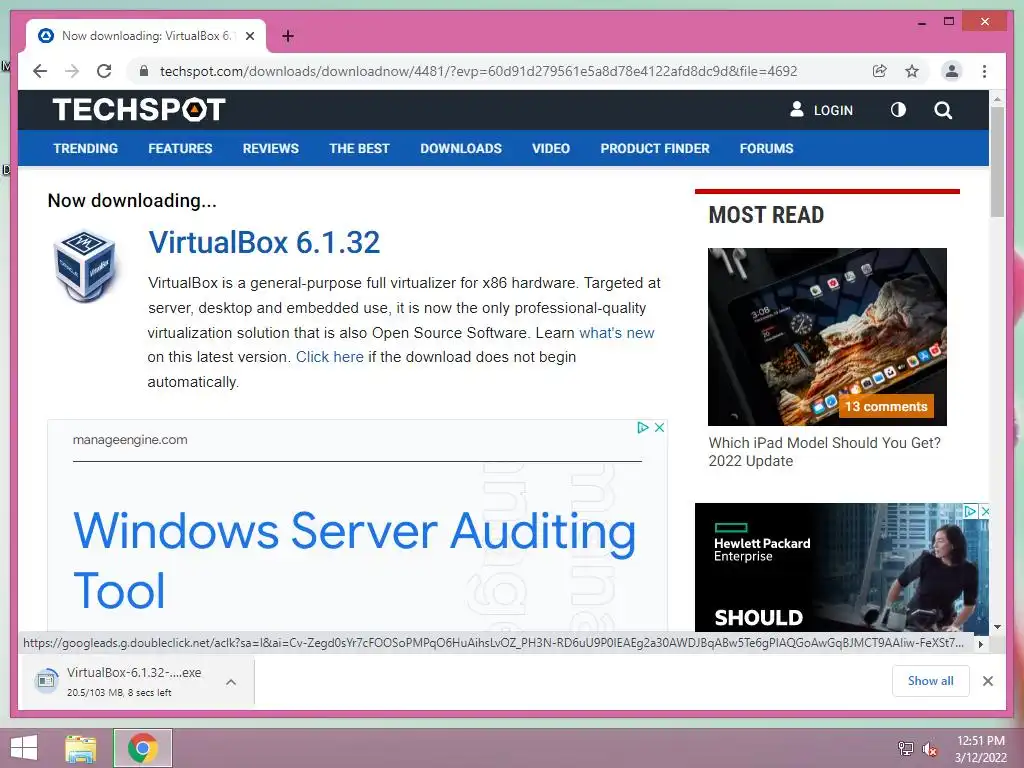Open the iPad article thumbnail

pos(827,336)
